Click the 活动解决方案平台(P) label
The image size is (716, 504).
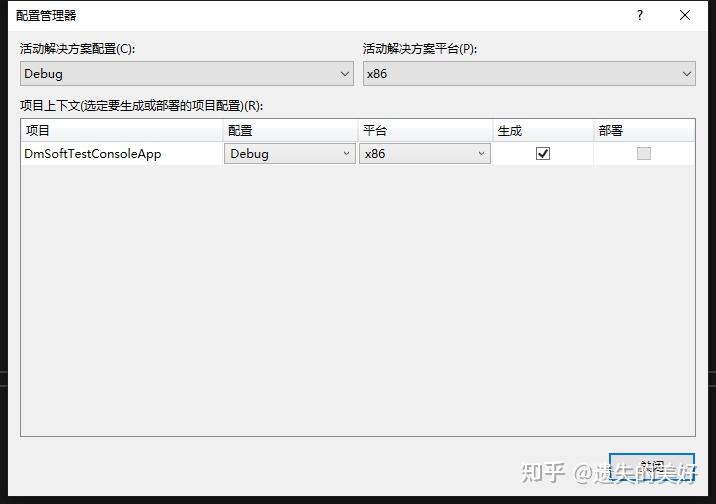point(420,48)
